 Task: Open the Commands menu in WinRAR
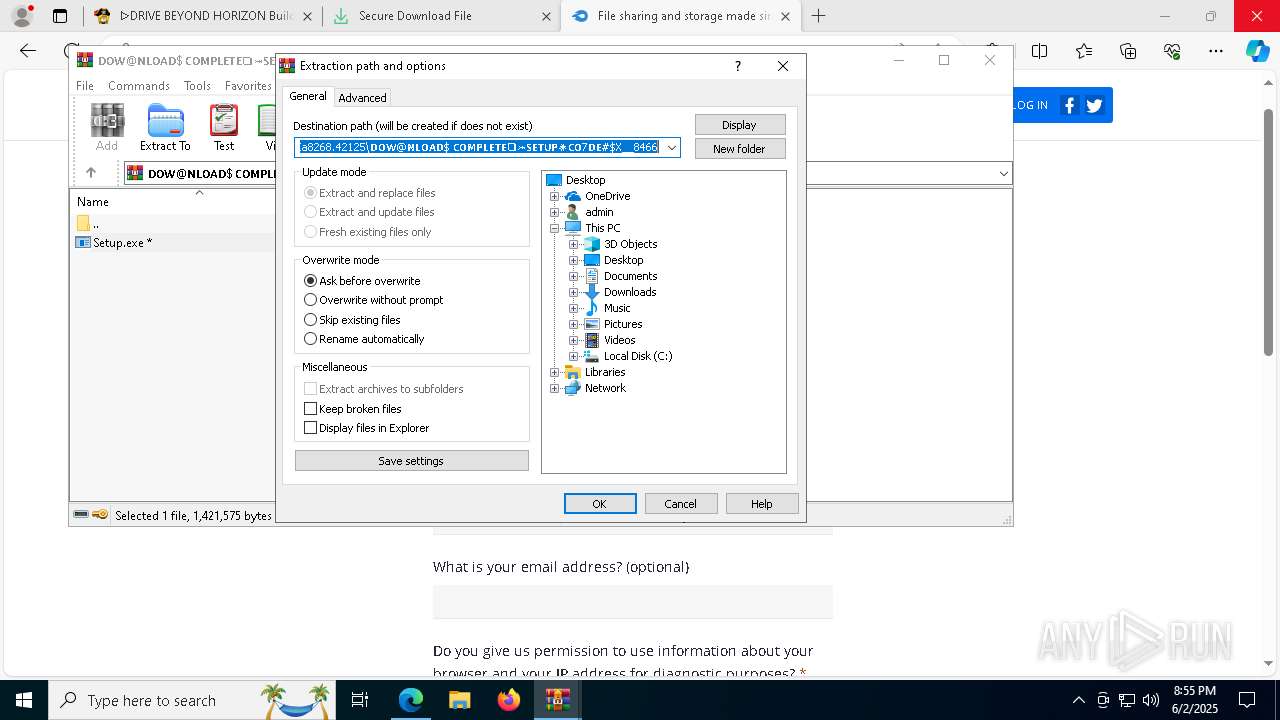(x=139, y=86)
